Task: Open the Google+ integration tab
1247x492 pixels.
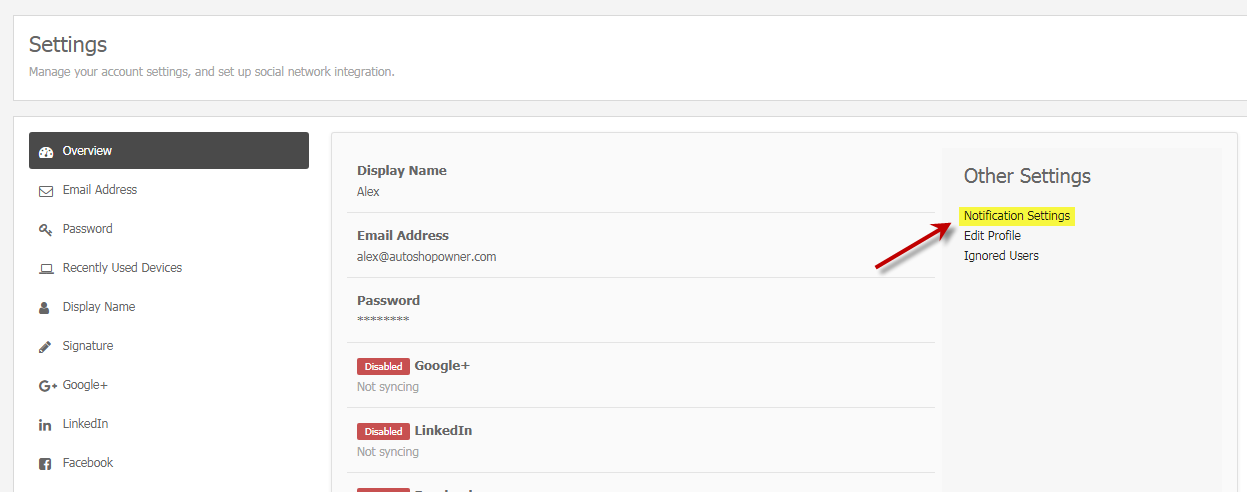Action: click(169, 385)
